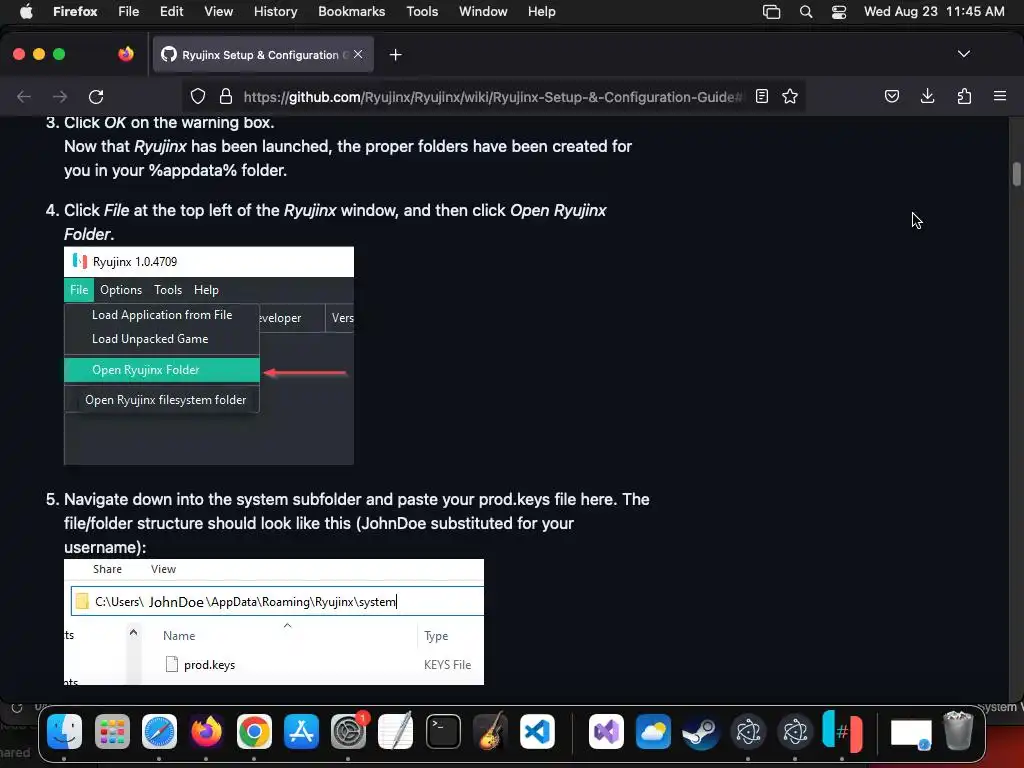Reload the current page
The image size is (1024, 768).
[x=96, y=97]
